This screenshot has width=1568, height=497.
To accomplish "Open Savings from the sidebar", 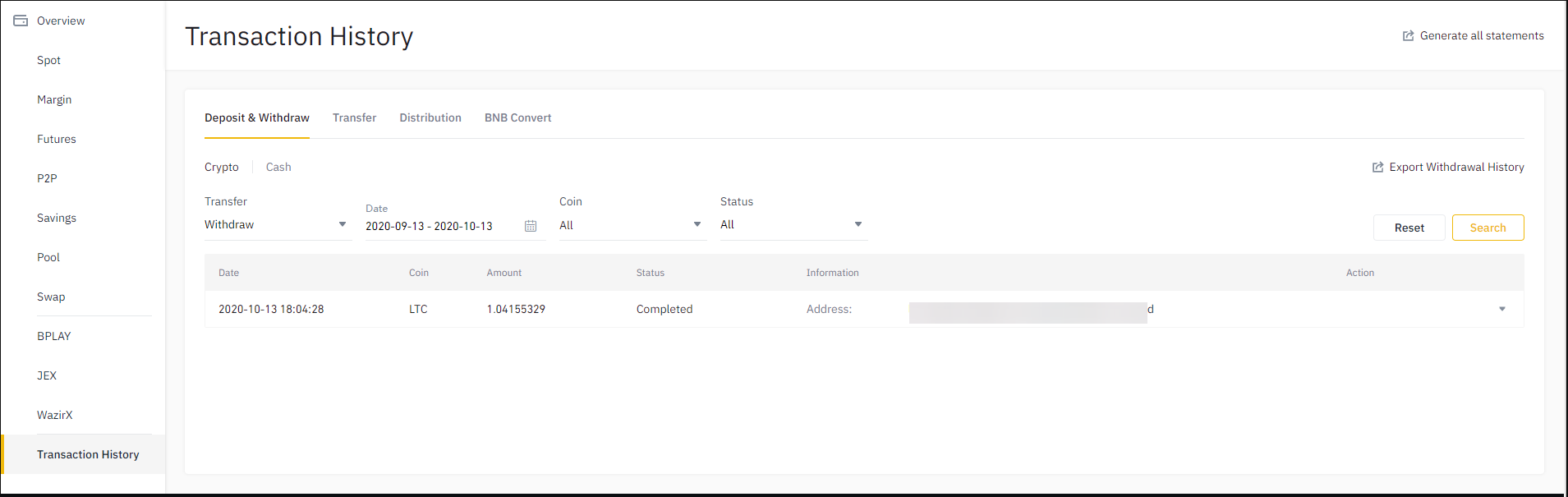I will 57,219.
